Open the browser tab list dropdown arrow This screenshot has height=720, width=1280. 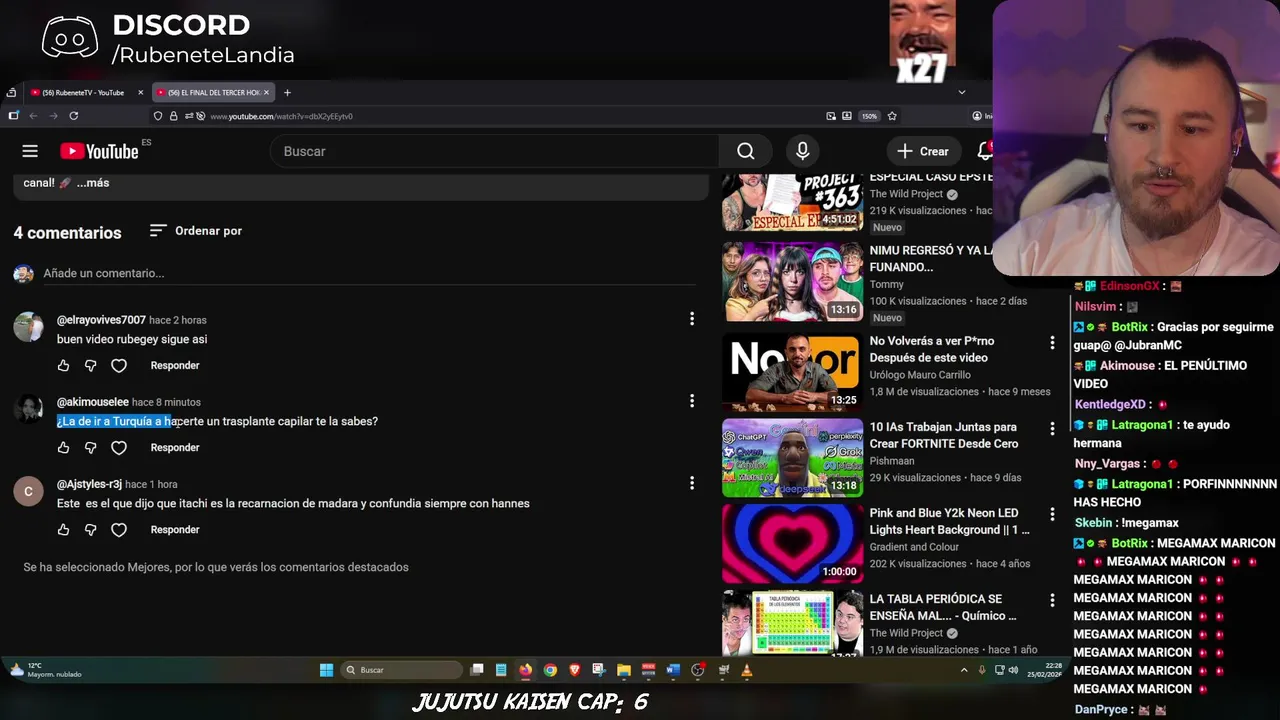point(962,92)
